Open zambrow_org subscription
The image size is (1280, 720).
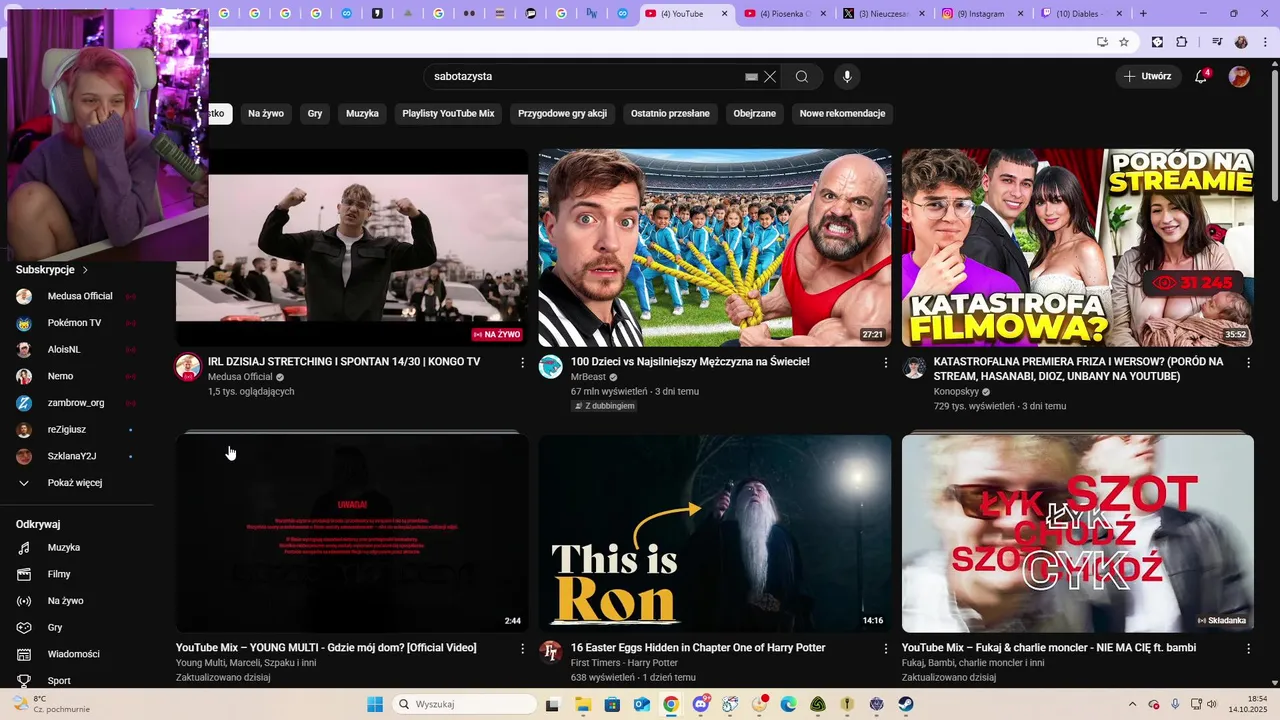click(x=75, y=403)
